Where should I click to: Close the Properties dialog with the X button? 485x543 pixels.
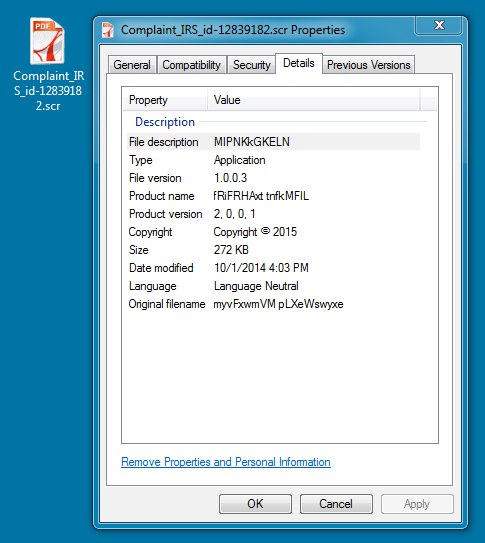click(x=439, y=25)
